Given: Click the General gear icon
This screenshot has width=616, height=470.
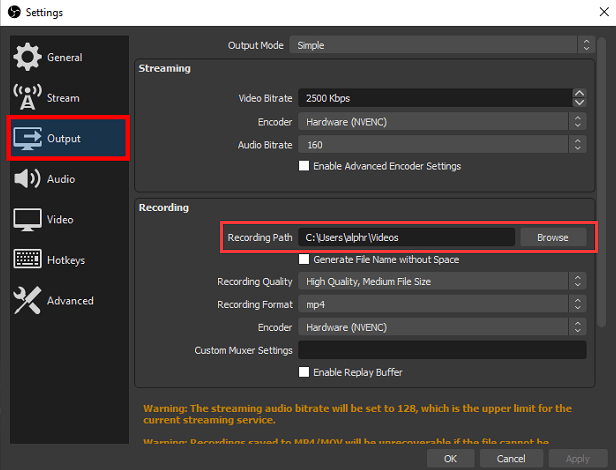Looking at the screenshot, I should tap(27, 57).
